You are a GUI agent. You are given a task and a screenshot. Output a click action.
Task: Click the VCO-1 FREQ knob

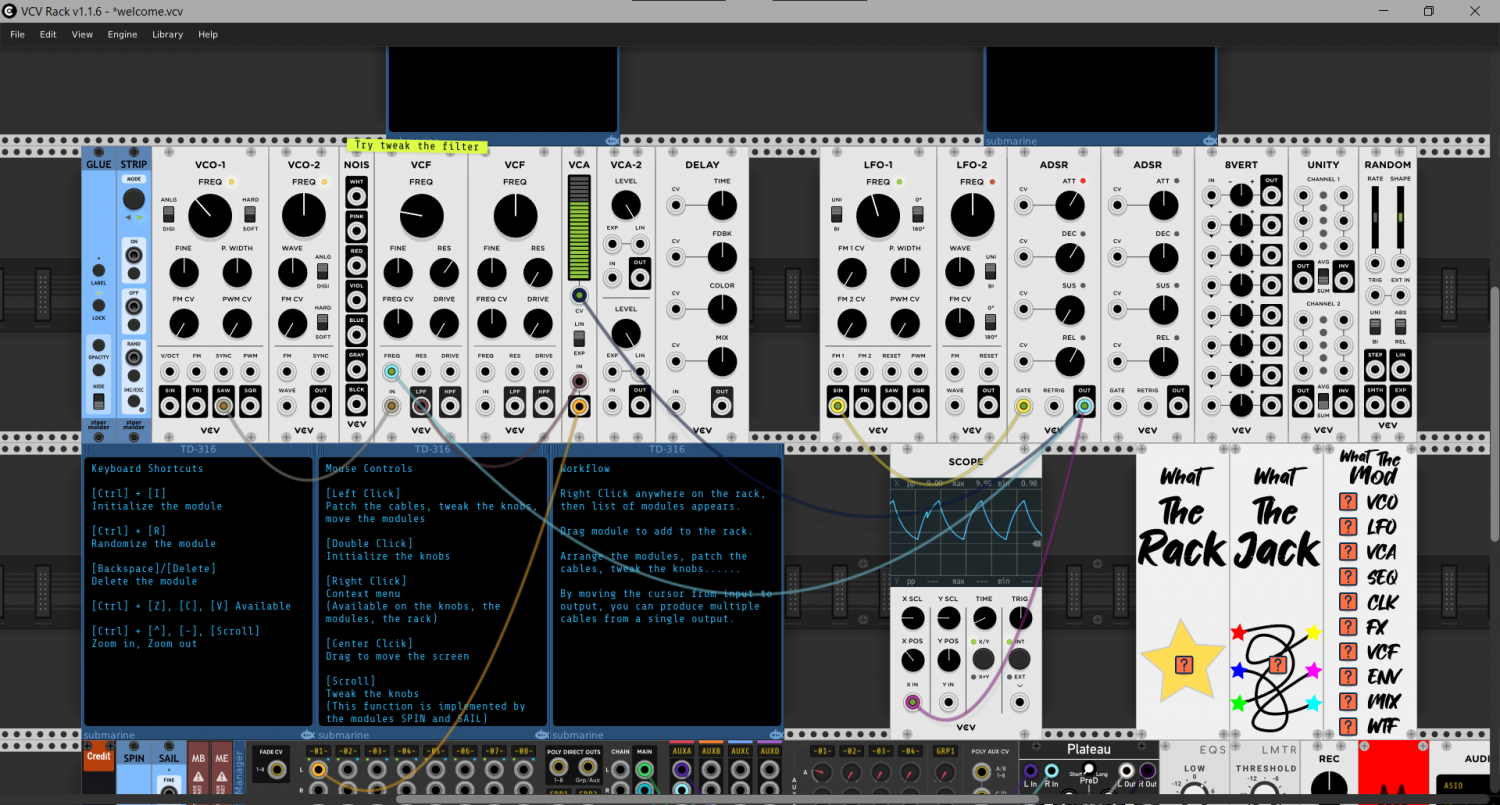point(210,214)
